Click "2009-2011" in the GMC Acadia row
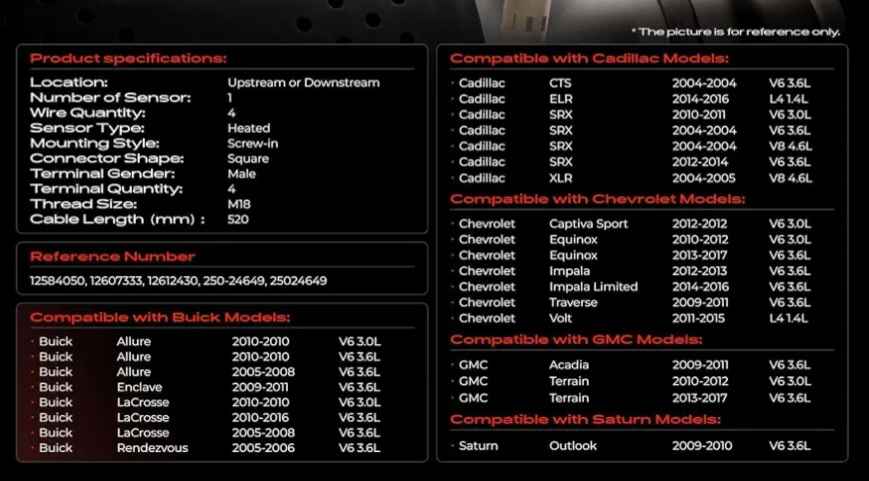 [x=700, y=365]
